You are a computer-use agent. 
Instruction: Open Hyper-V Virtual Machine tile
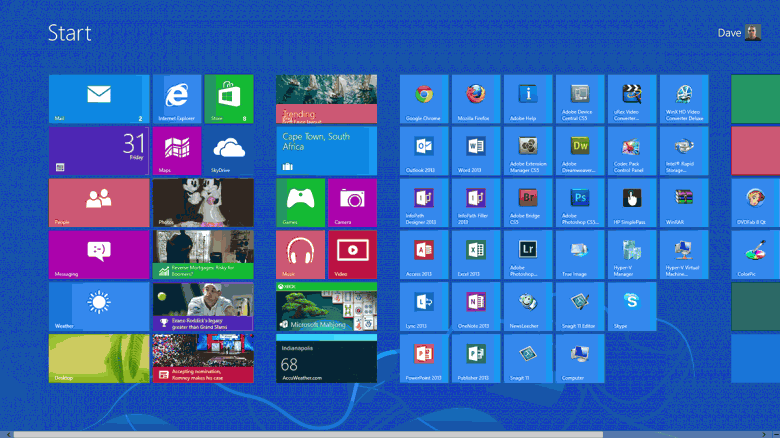684,255
